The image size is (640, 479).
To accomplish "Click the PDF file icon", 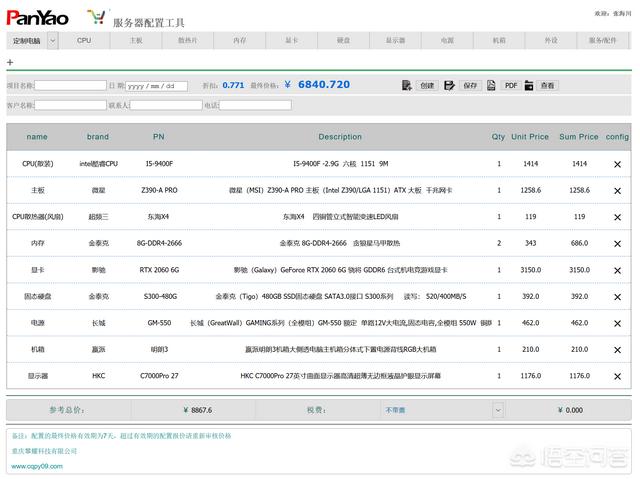I will click(x=491, y=85).
